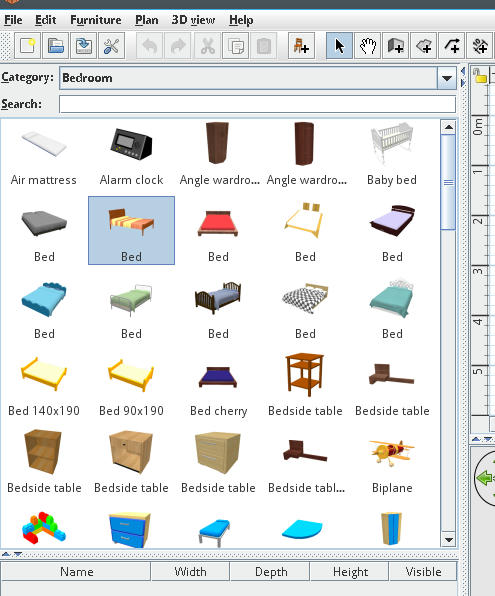This screenshot has width=495, height=596.
Task: Toggle the plan lock padlock icon
Action: [480, 75]
